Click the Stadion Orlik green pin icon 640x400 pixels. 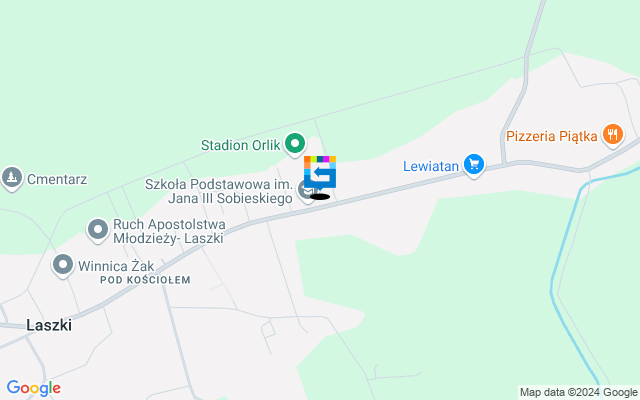tap(295, 144)
